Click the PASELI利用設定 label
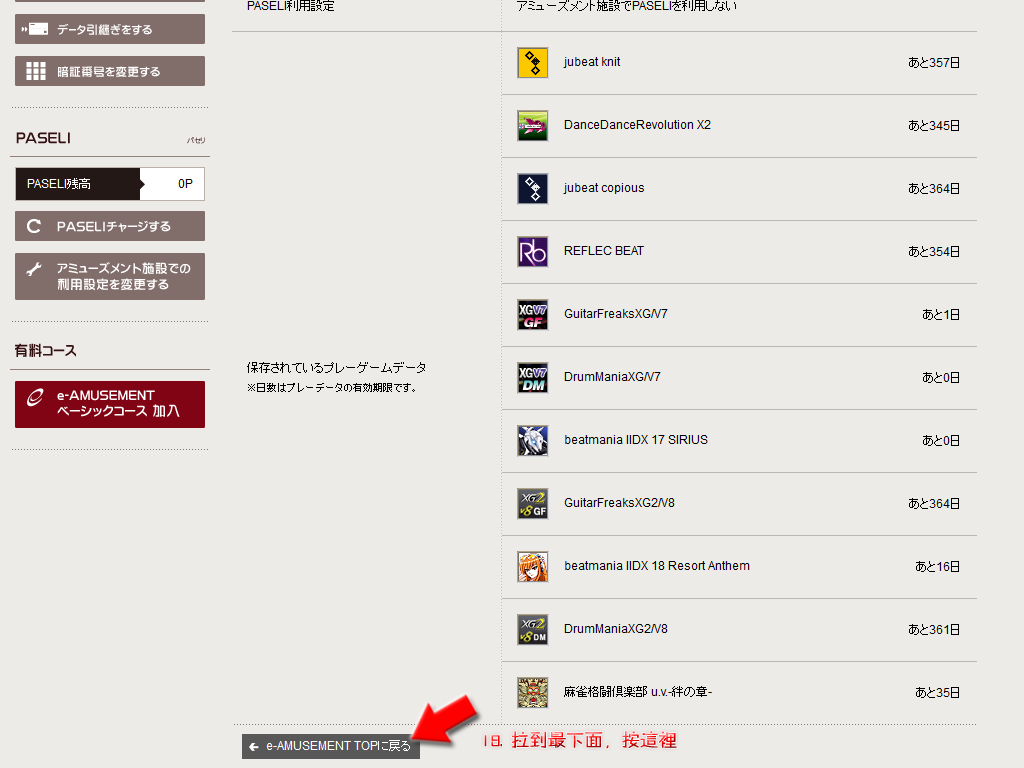Viewport: 1024px width, 768px height. pos(291,7)
